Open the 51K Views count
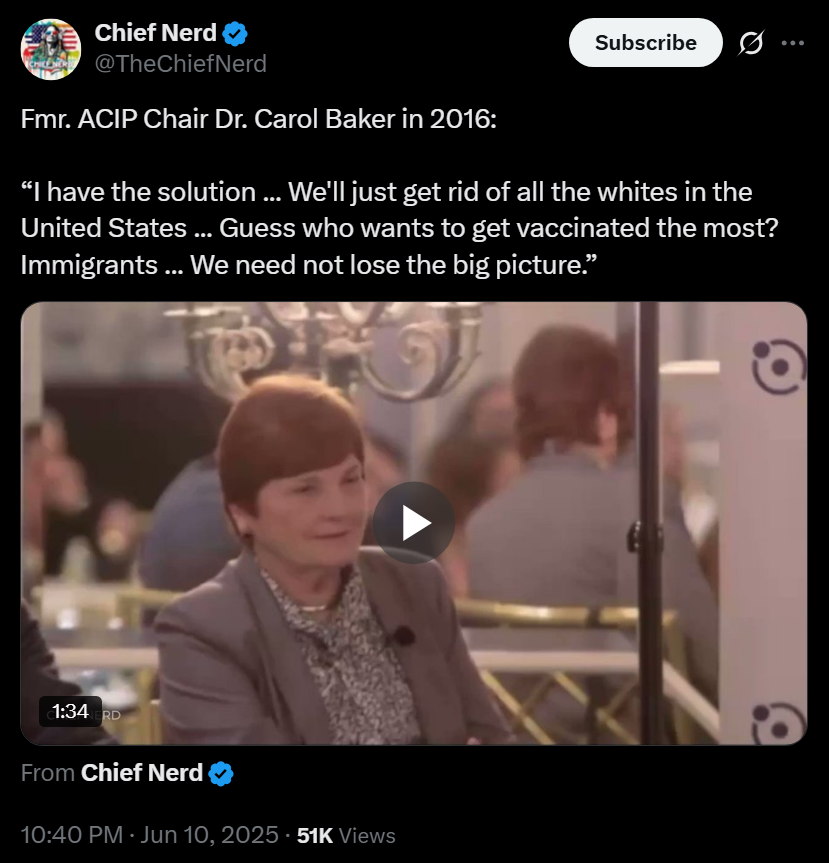The width and height of the screenshot is (829, 863). [x=346, y=835]
